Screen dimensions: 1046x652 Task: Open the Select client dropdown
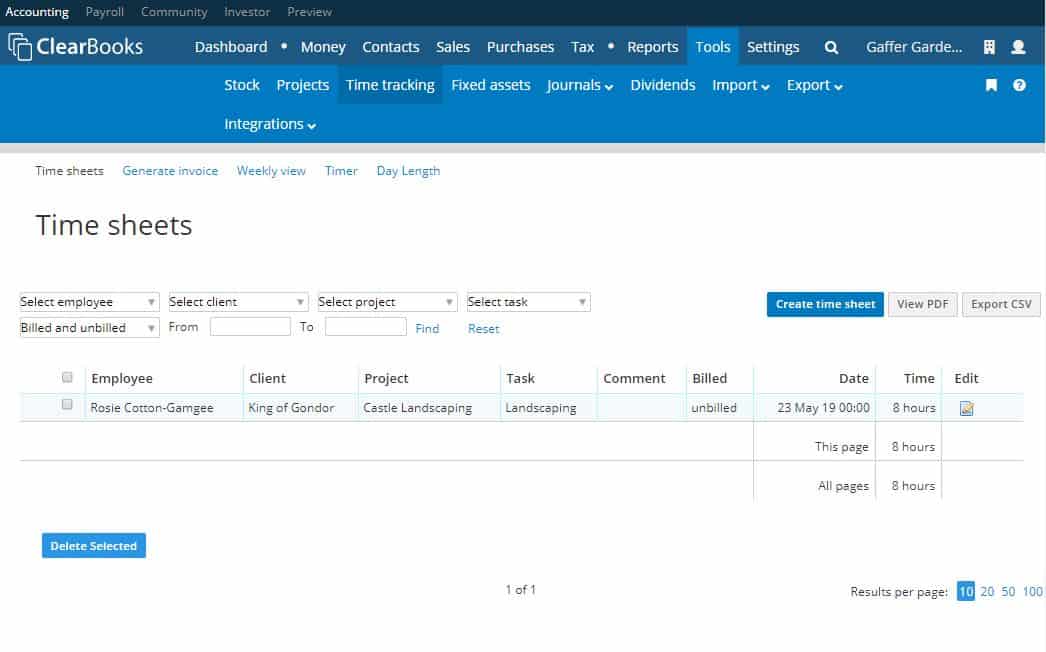[x=238, y=302]
